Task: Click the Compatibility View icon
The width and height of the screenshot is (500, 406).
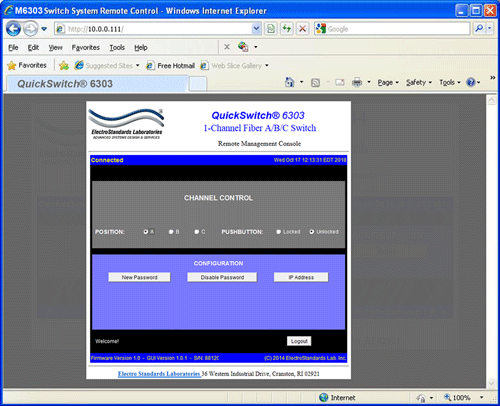Action: click(271, 29)
